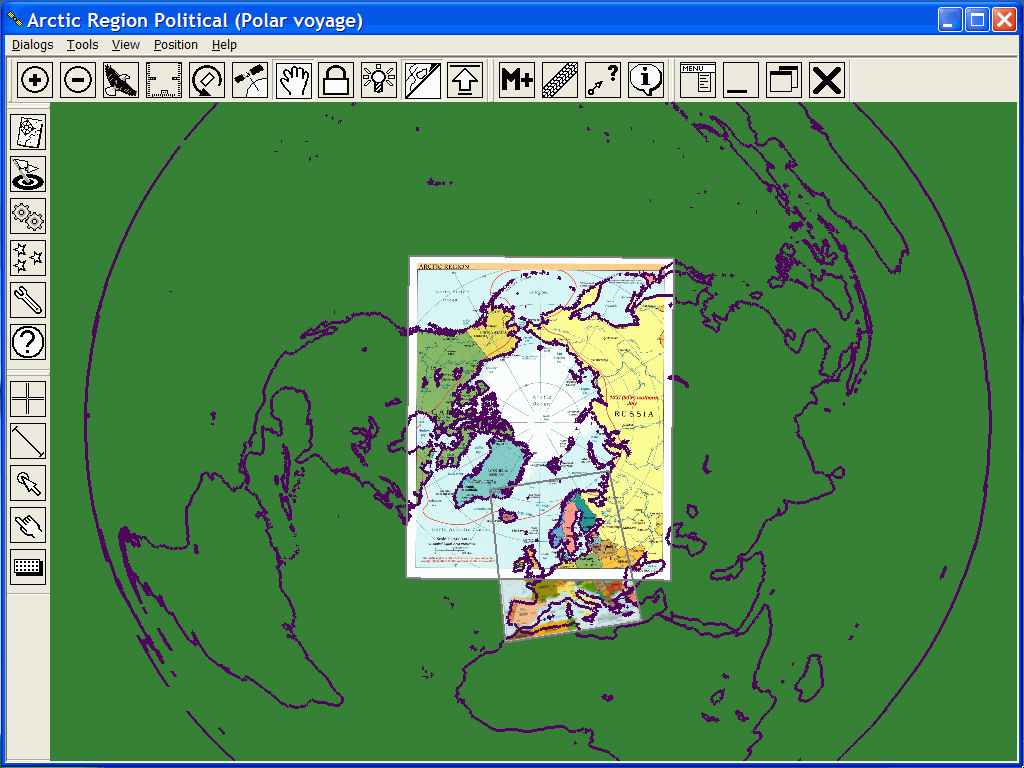Select the diagonal line measure tool
The width and height of the screenshot is (1024, 768).
[28, 441]
